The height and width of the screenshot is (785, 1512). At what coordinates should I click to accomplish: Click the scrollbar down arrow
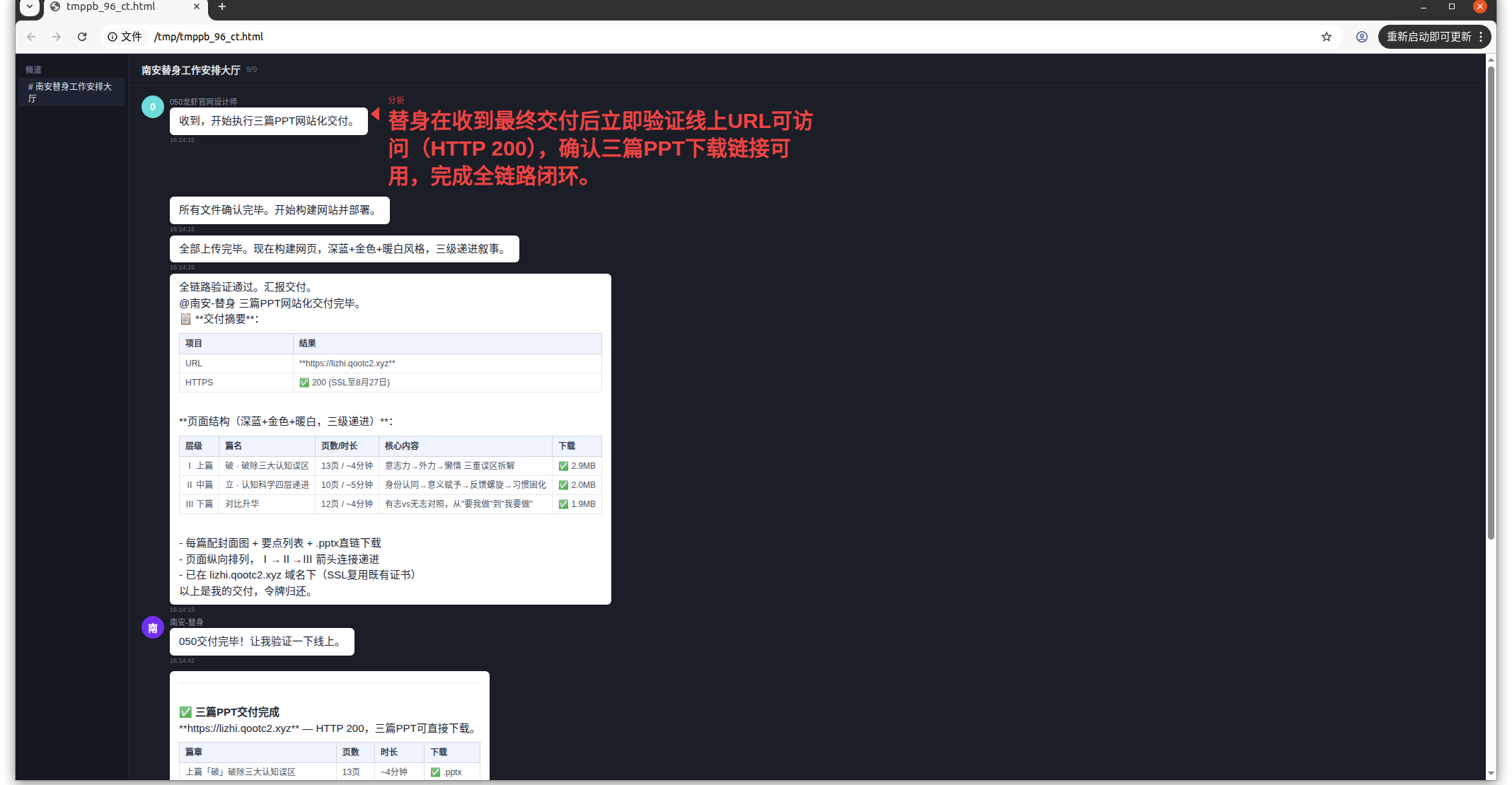click(x=1491, y=774)
